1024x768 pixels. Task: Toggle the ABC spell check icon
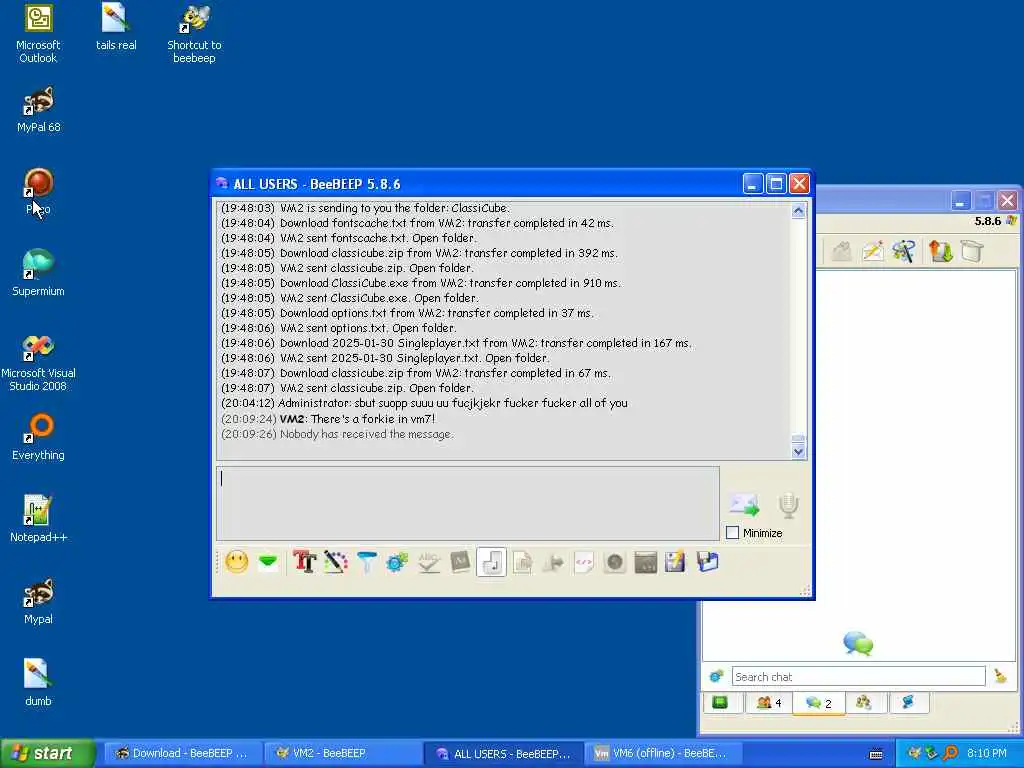(x=429, y=562)
